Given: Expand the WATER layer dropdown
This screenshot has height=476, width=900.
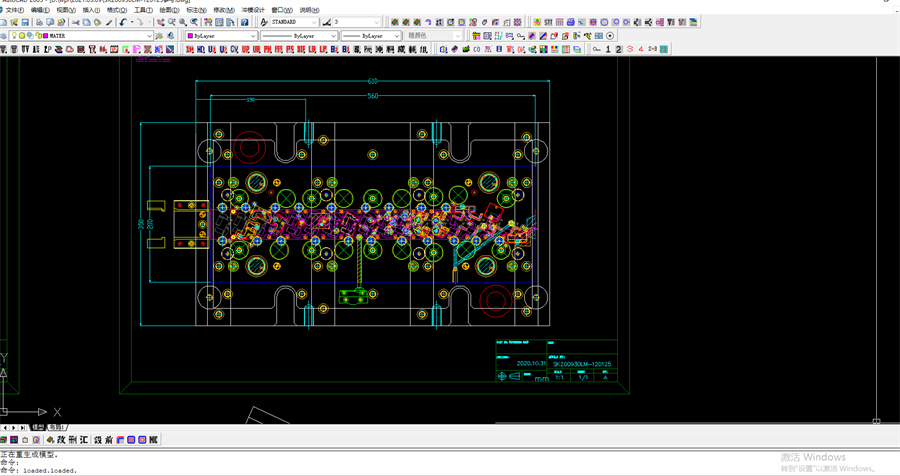Looking at the screenshot, I should pos(150,36).
